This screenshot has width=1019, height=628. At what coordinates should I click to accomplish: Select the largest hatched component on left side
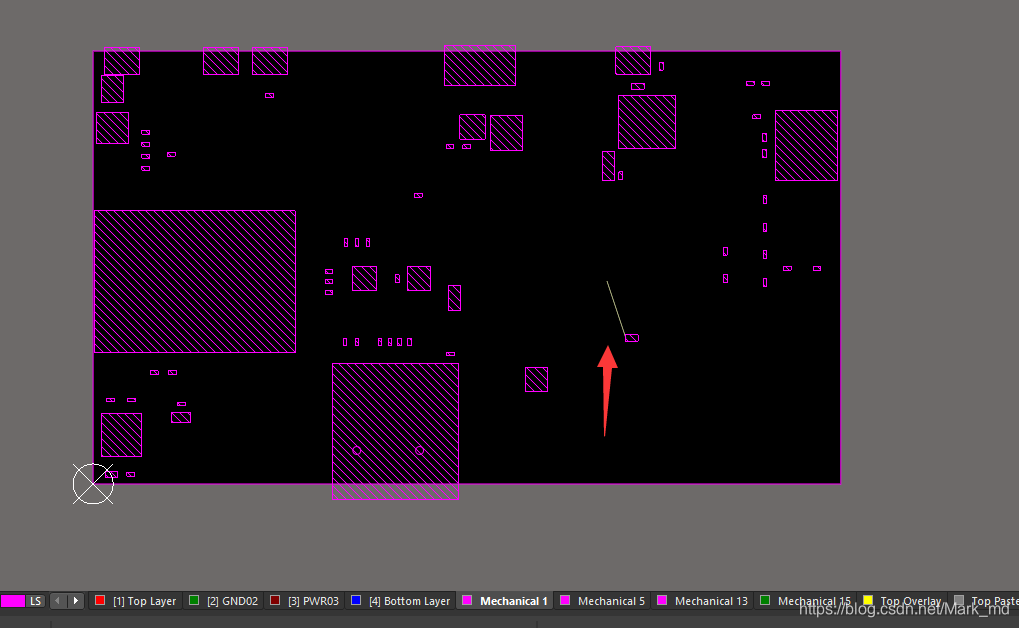[195, 281]
